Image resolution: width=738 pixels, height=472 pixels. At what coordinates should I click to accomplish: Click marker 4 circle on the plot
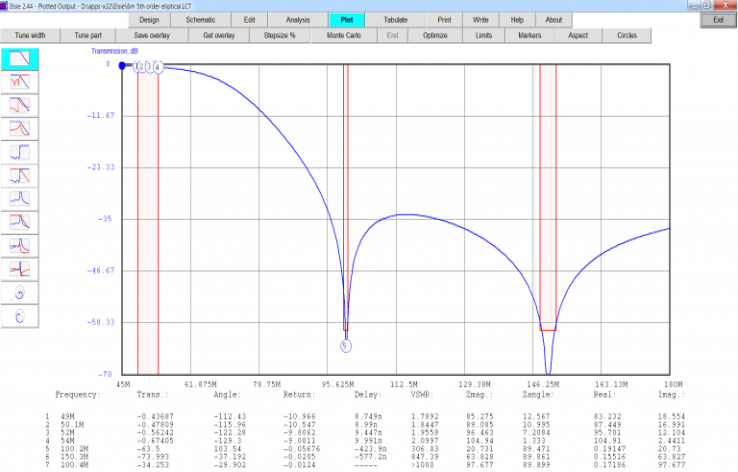click(157, 67)
